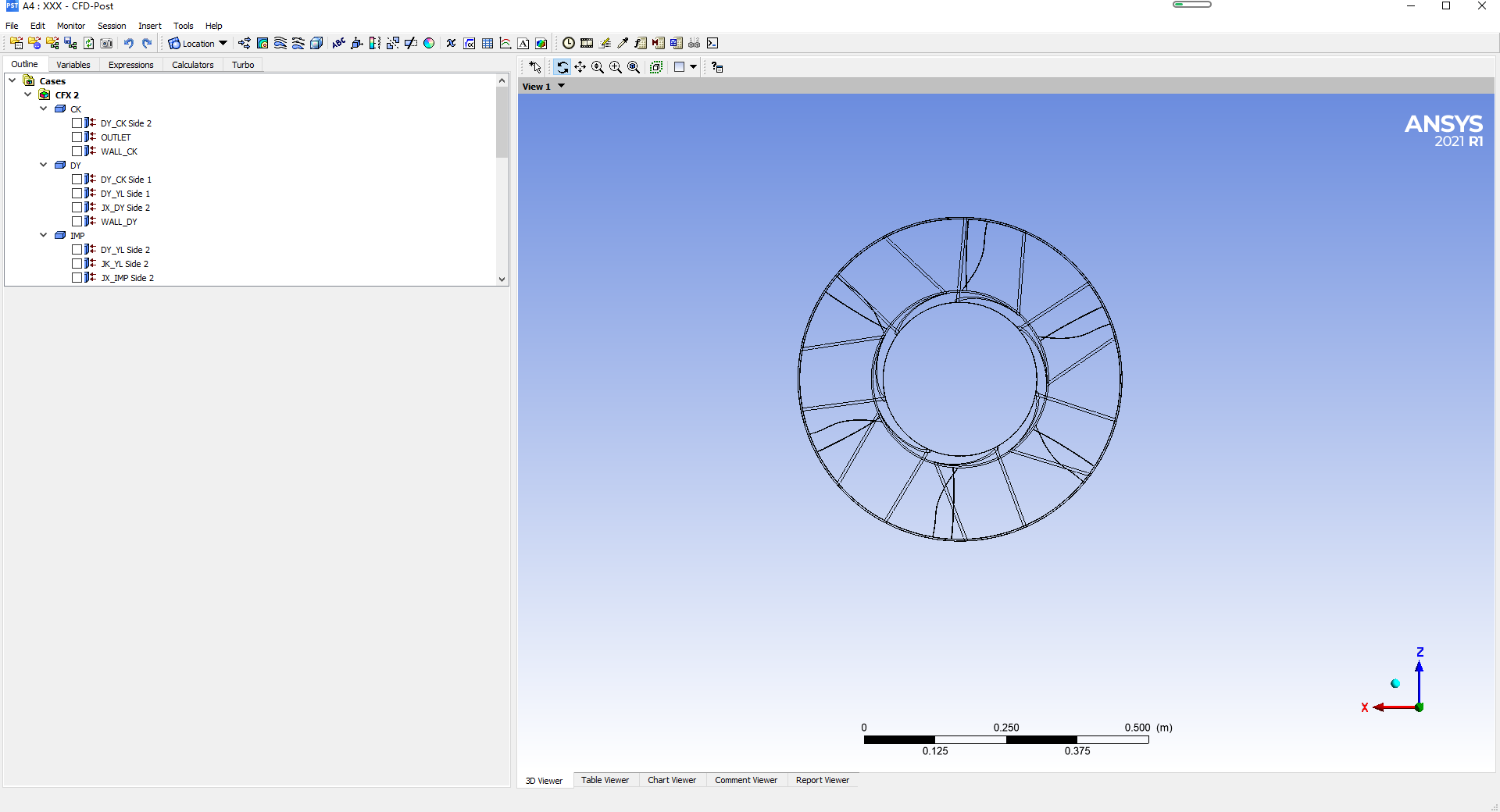This screenshot has width=1500, height=812.
Task: Toggle visibility of WALL_DY
Action: click(77, 222)
